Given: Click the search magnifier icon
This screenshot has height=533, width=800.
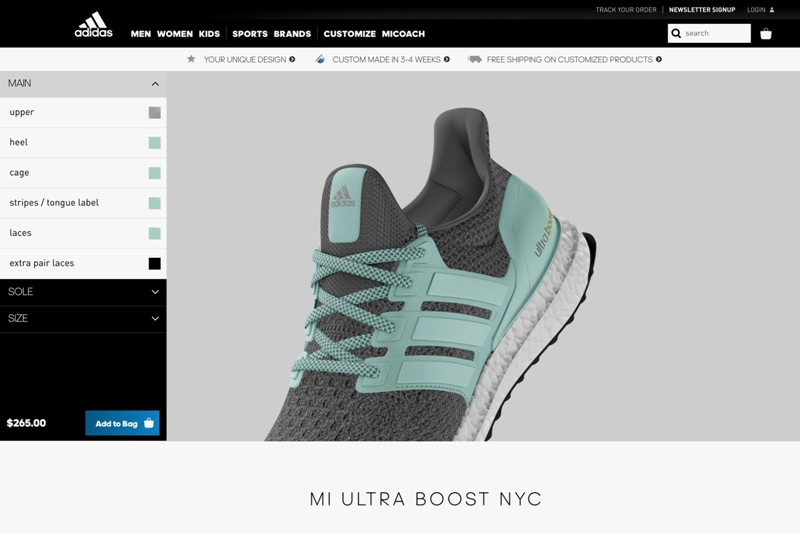Looking at the screenshot, I should 677,34.
